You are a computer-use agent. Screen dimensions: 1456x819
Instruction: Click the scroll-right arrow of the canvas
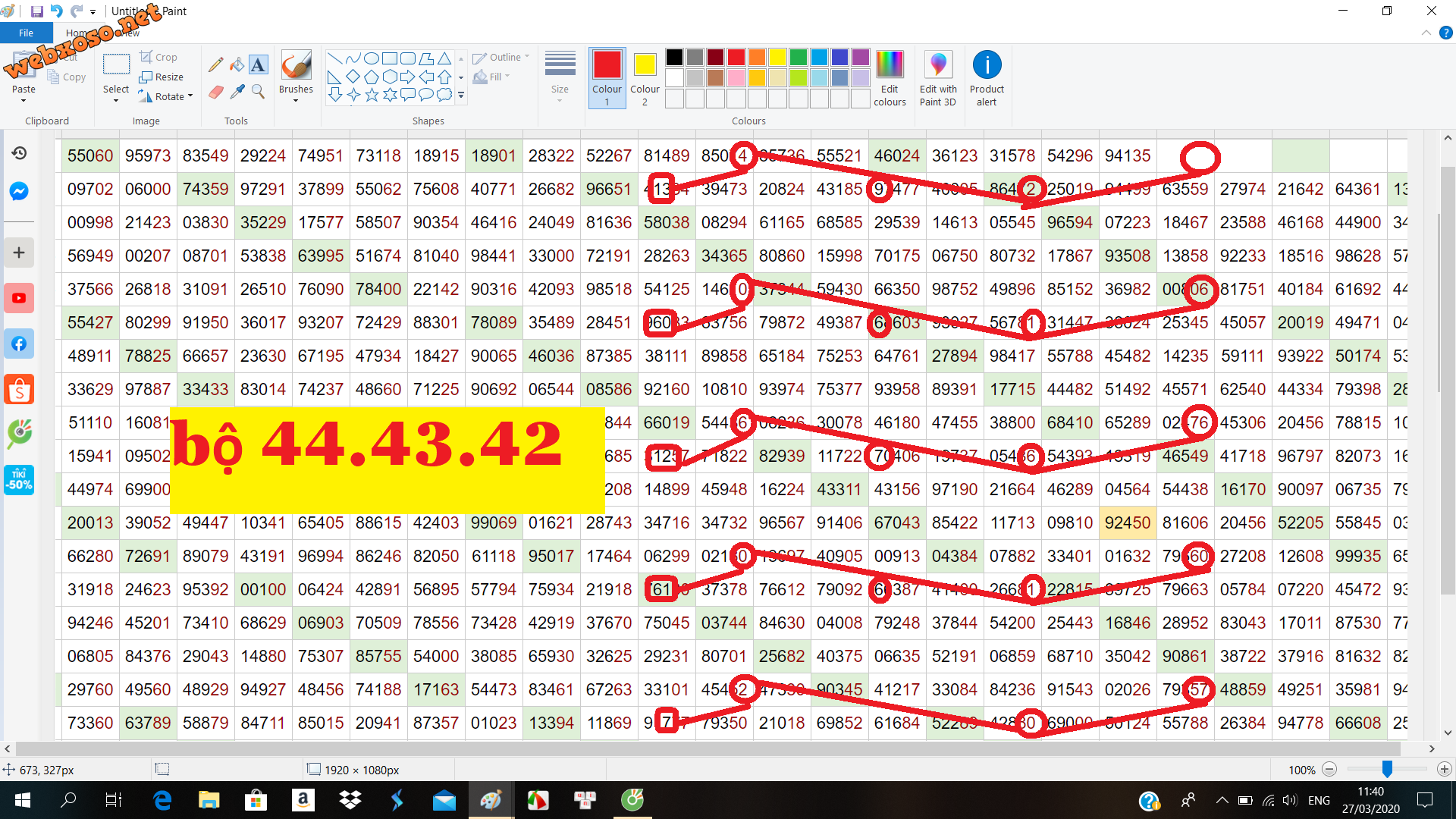click(x=1432, y=748)
